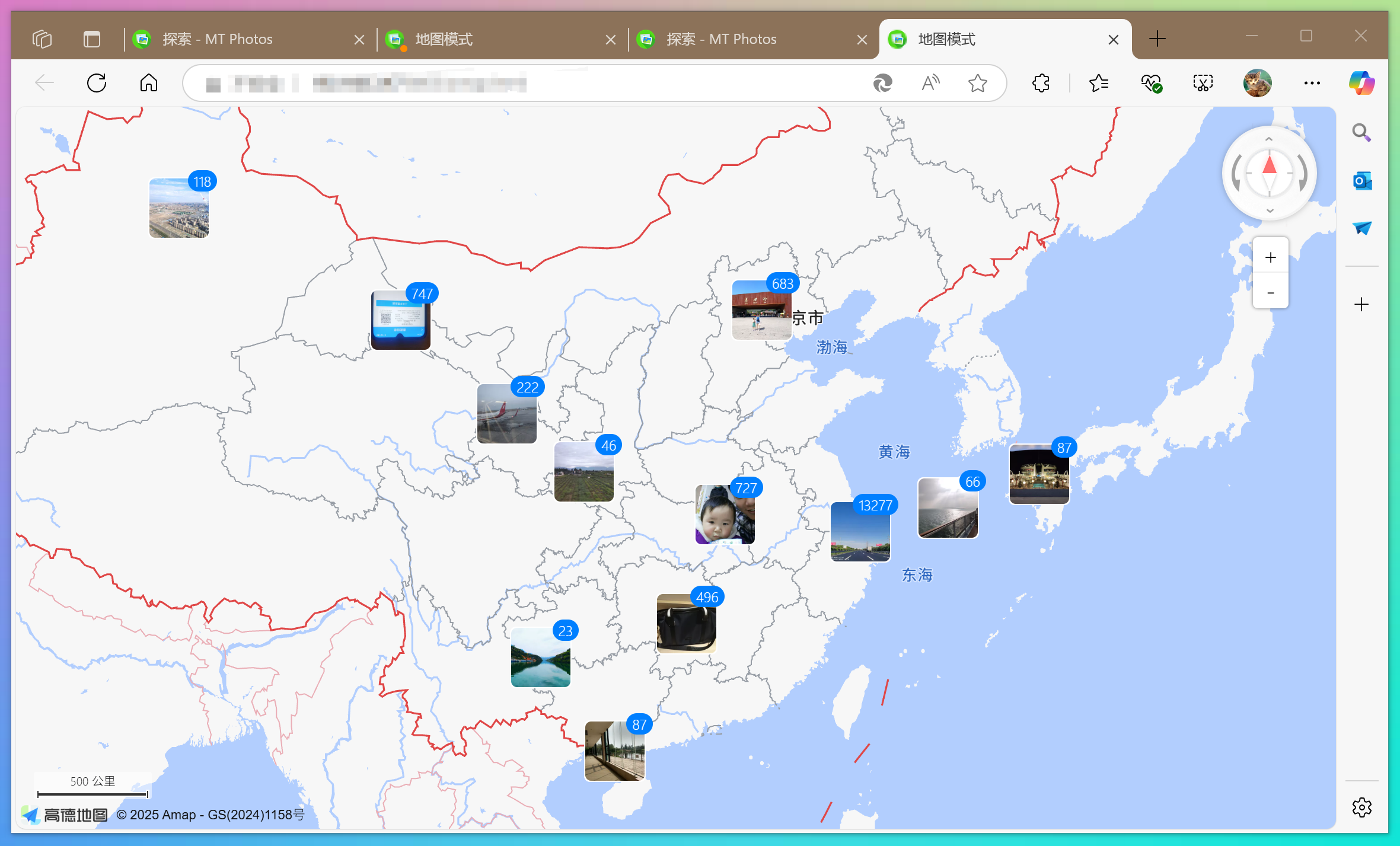The image size is (1400, 846).
Task: Click the browser address bar
Action: (593, 83)
